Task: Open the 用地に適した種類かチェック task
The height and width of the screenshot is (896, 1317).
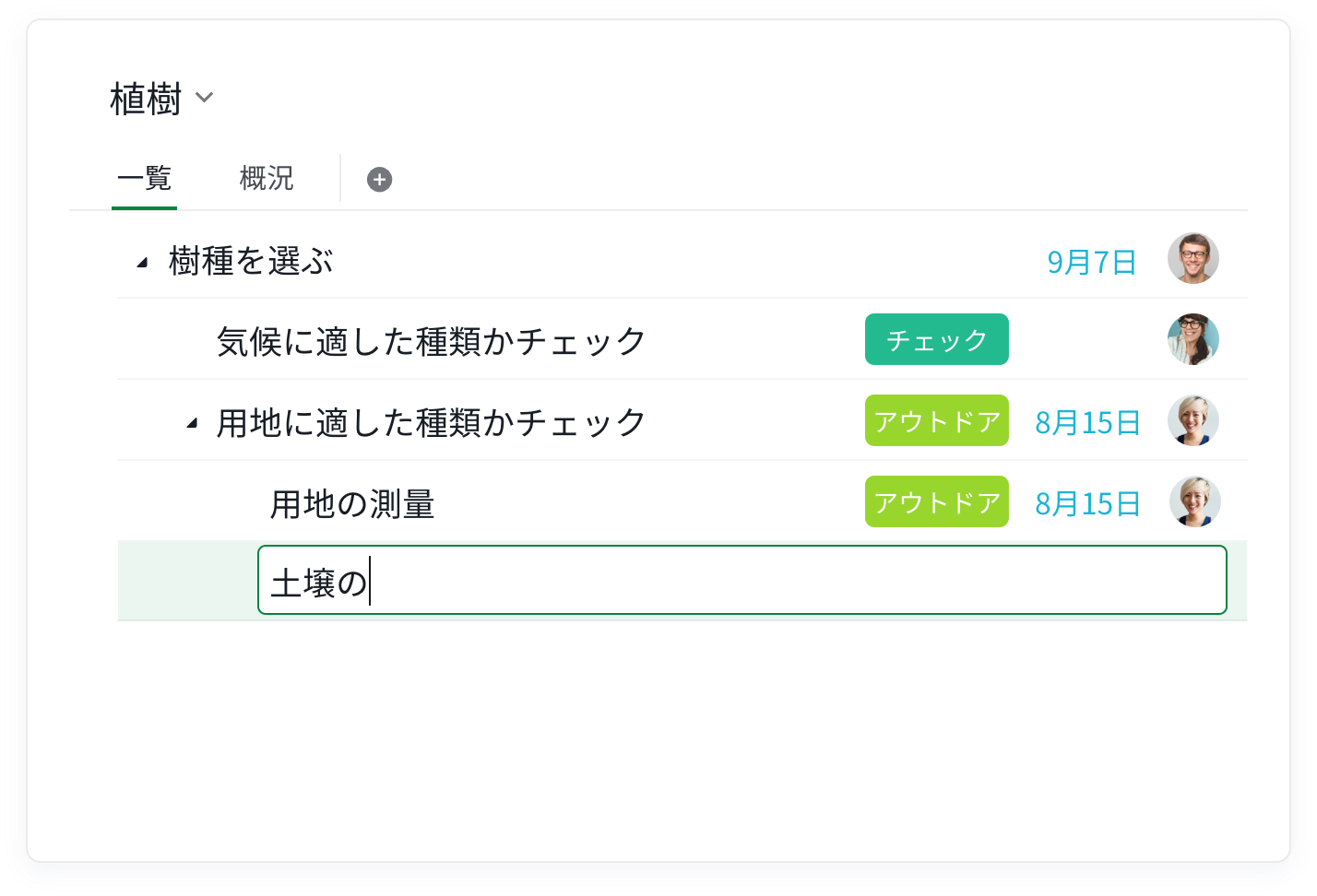Action: tap(431, 422)
